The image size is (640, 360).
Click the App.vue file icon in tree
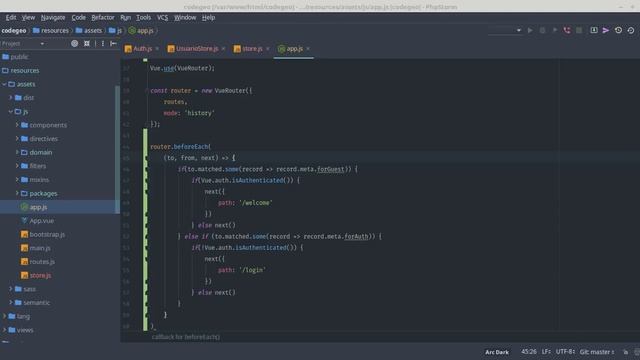tap(24, 221)
